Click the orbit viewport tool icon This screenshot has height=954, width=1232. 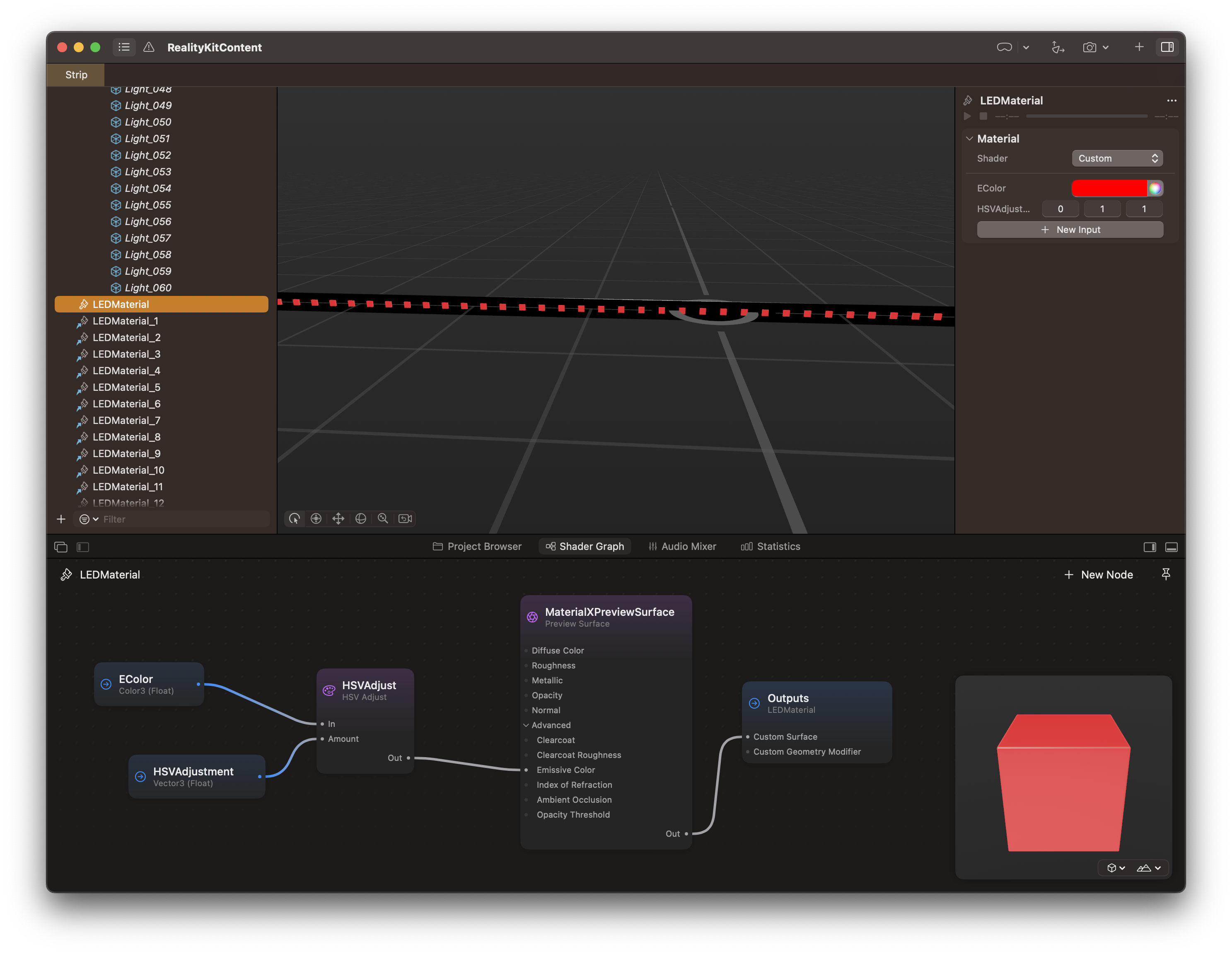pos(361,518)
